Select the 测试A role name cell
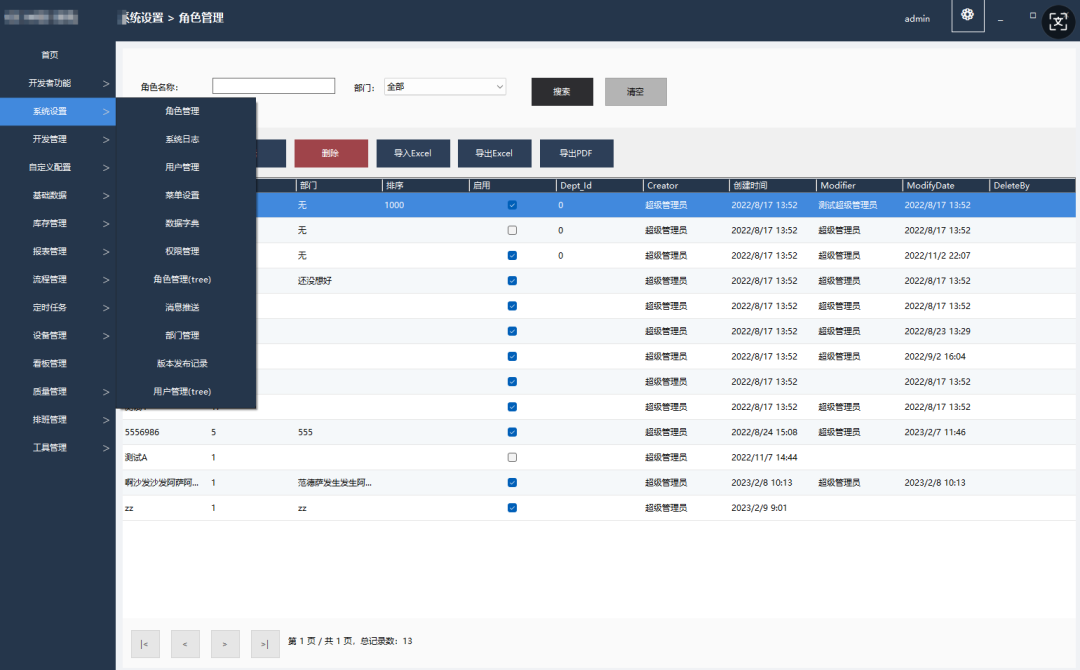Viewport: 1080px width, 670px height. 136,457
